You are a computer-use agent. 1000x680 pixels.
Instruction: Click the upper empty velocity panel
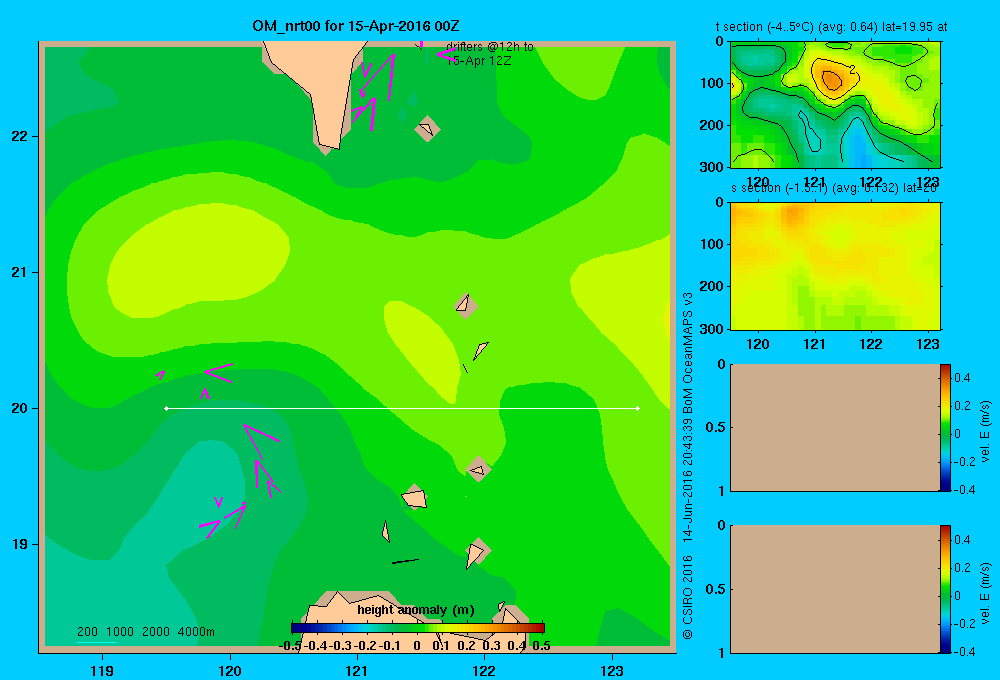coord(835,428)
